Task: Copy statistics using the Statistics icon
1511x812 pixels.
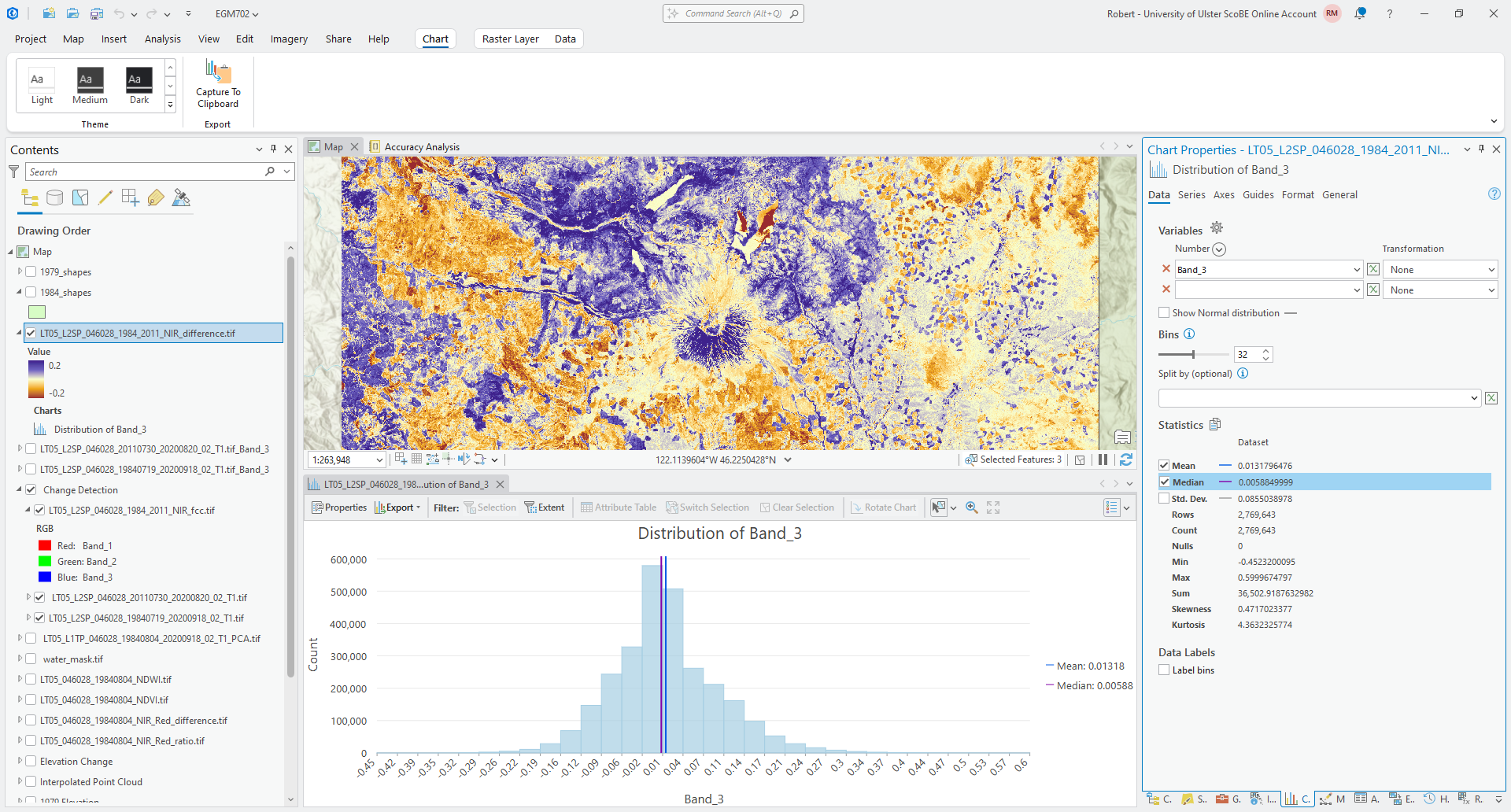Action: [x=1215, y=425]
